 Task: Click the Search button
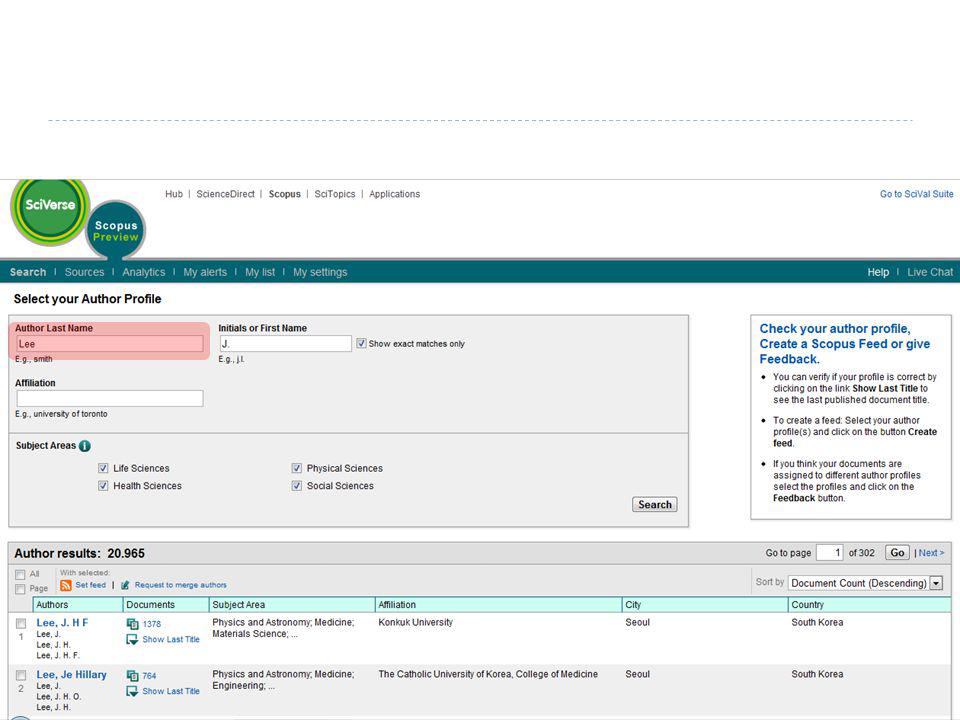(654, 504)
